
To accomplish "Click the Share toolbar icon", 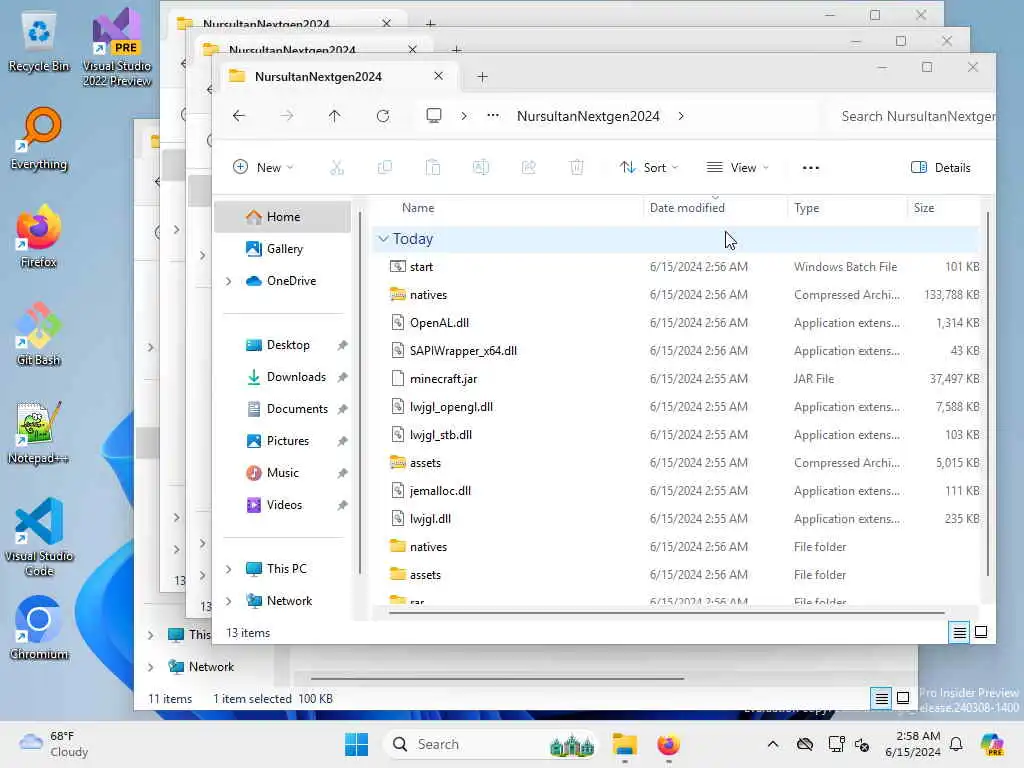I will 528,168.
